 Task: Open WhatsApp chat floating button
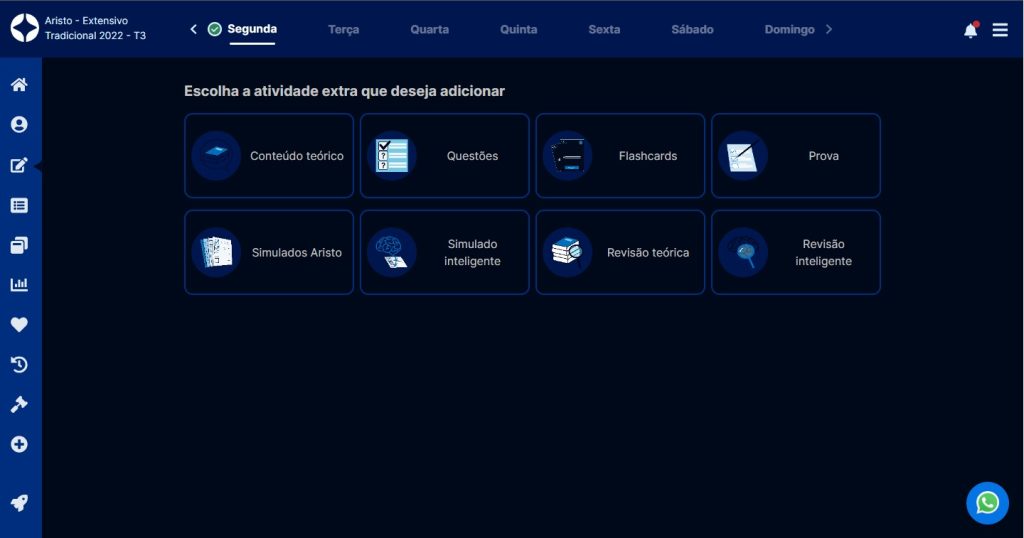click(987, 502)
